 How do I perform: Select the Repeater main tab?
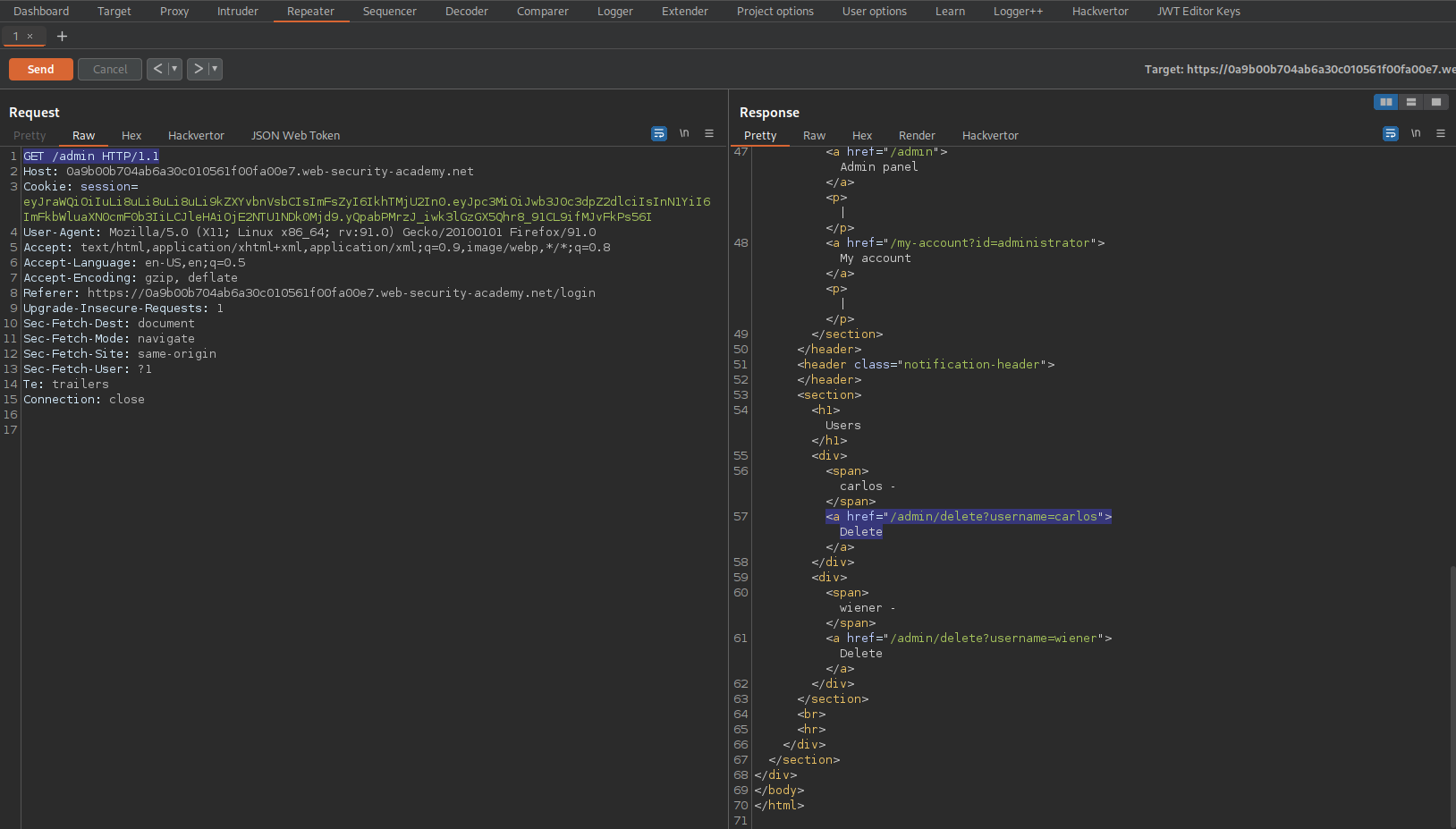pyautogui.click(x=310, y=12)
